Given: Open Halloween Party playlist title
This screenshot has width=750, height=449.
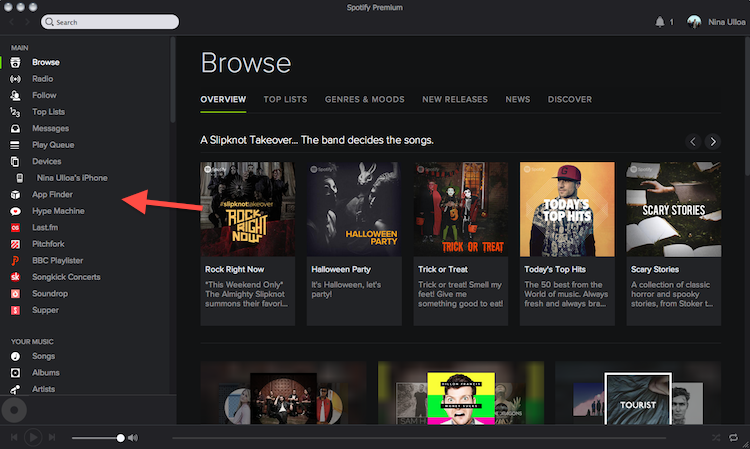Looking at the screenshot, I should coord(341,269).
